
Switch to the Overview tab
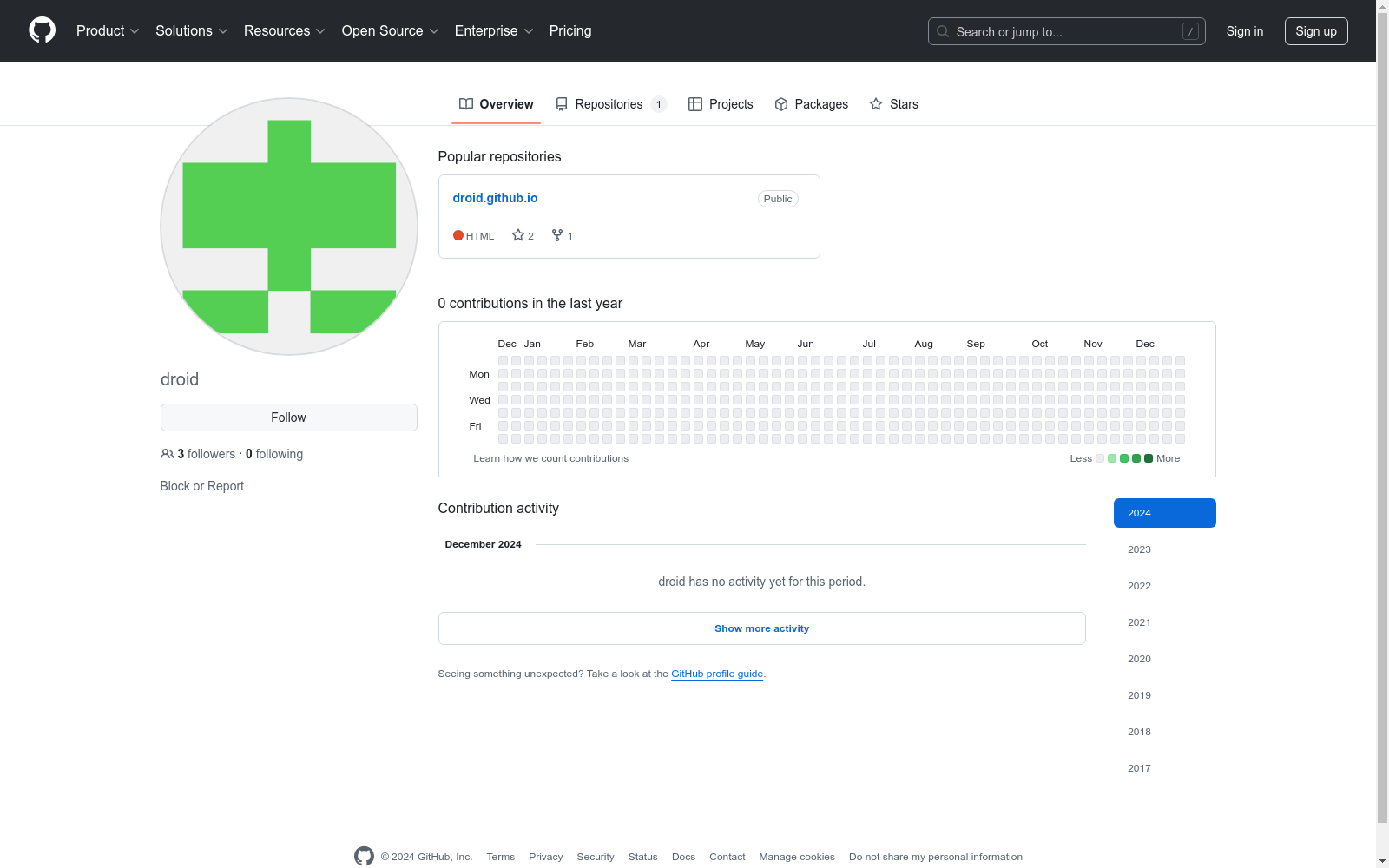coord(497,104)
